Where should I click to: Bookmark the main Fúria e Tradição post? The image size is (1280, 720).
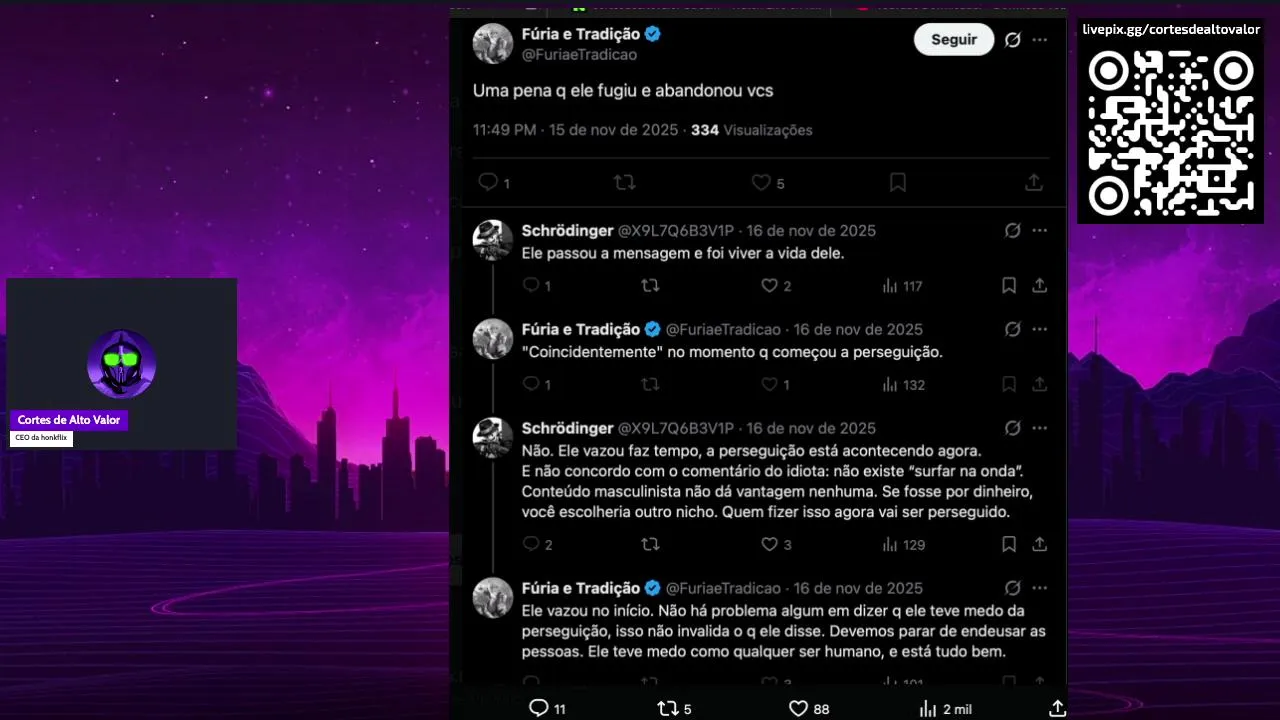[x=898, y=183]
